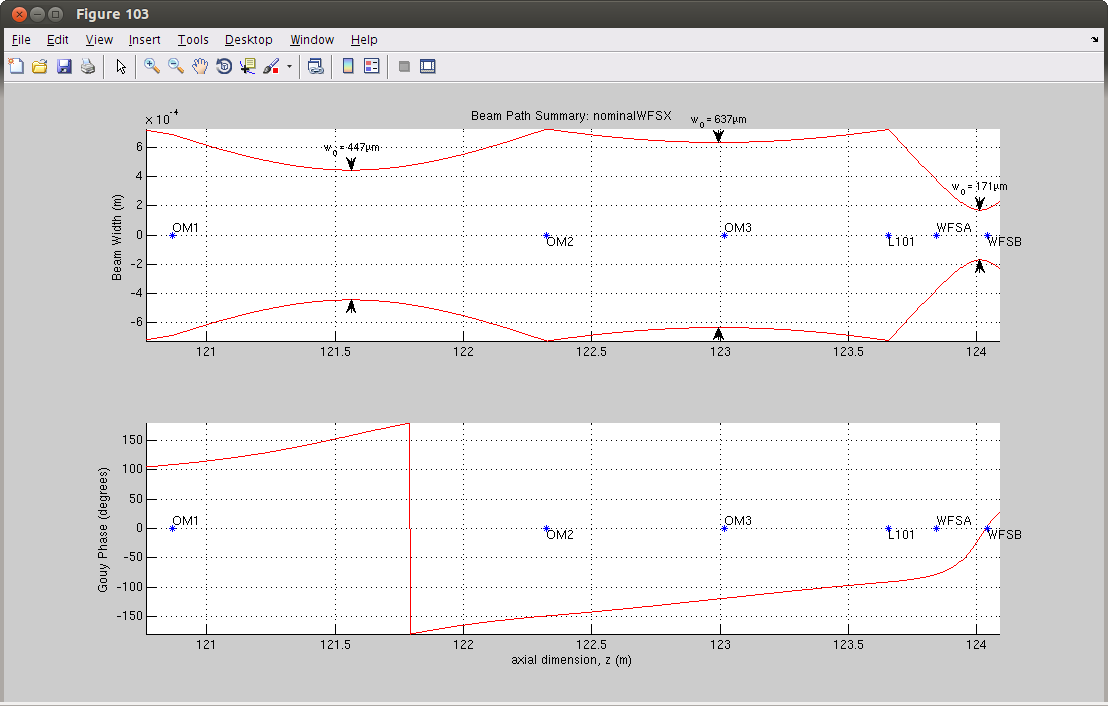Click the WFSA label in the Gouy Phase plot
1108x706 pixels.
954,521
